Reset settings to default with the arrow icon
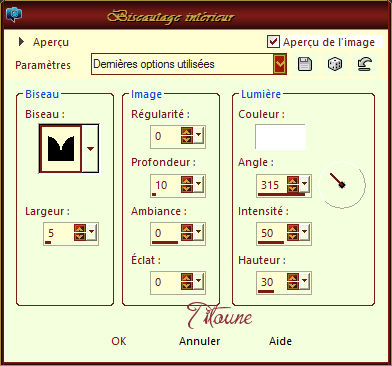This screenshot has height=366, width=392. tap(365, 64)
